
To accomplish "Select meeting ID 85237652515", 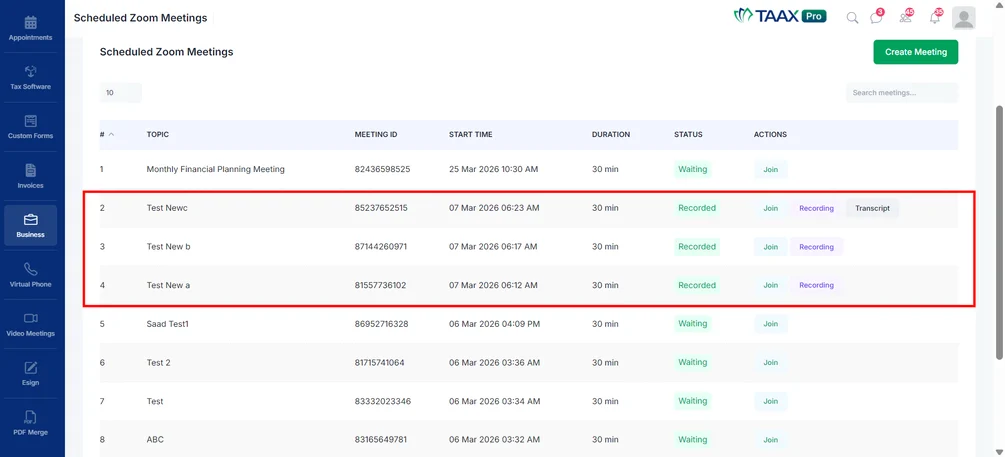I will tap(381, 208).
